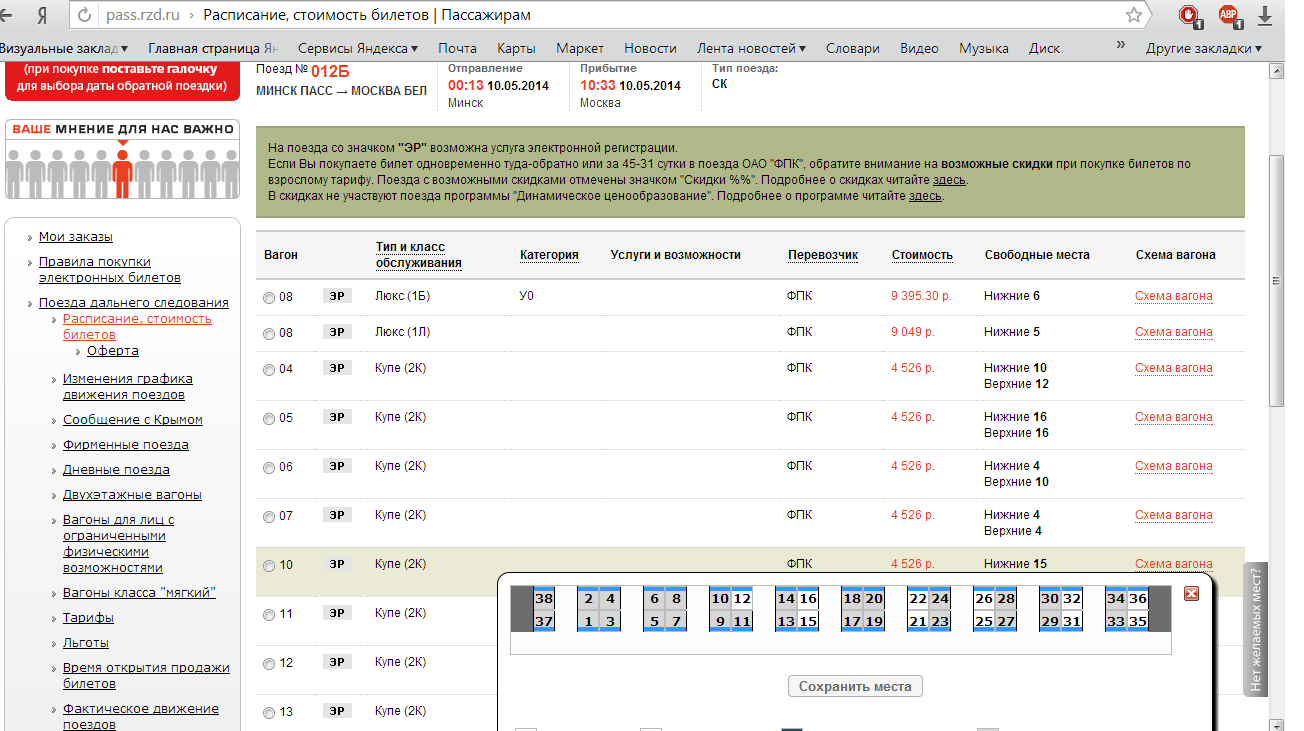Select the wagon 05 Купе radio button
1304x731 pixels.
click(268, 419)
